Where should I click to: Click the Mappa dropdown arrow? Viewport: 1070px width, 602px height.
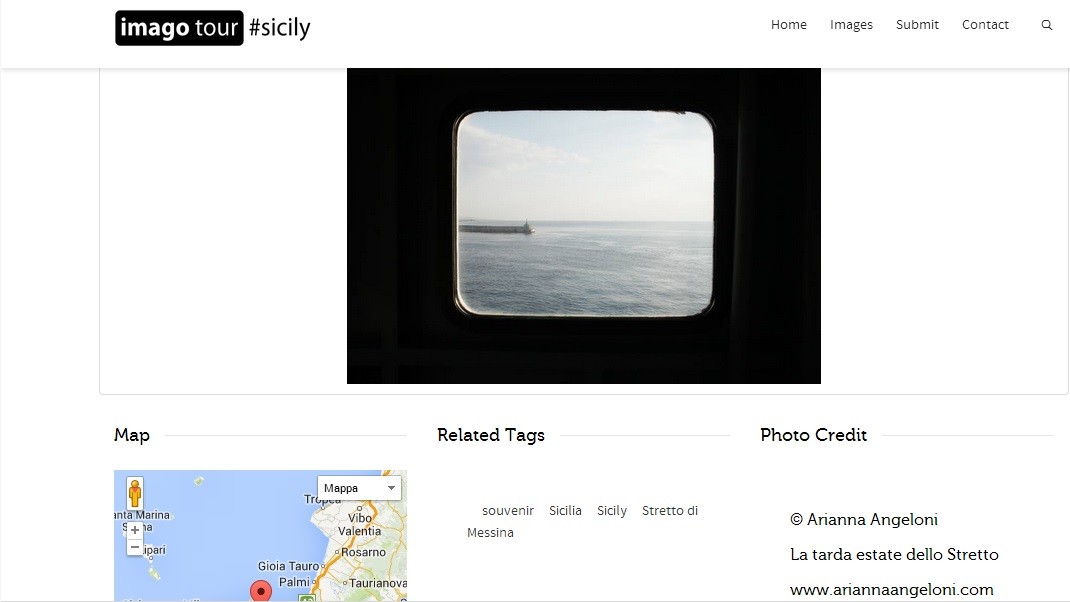click(391, 488)
